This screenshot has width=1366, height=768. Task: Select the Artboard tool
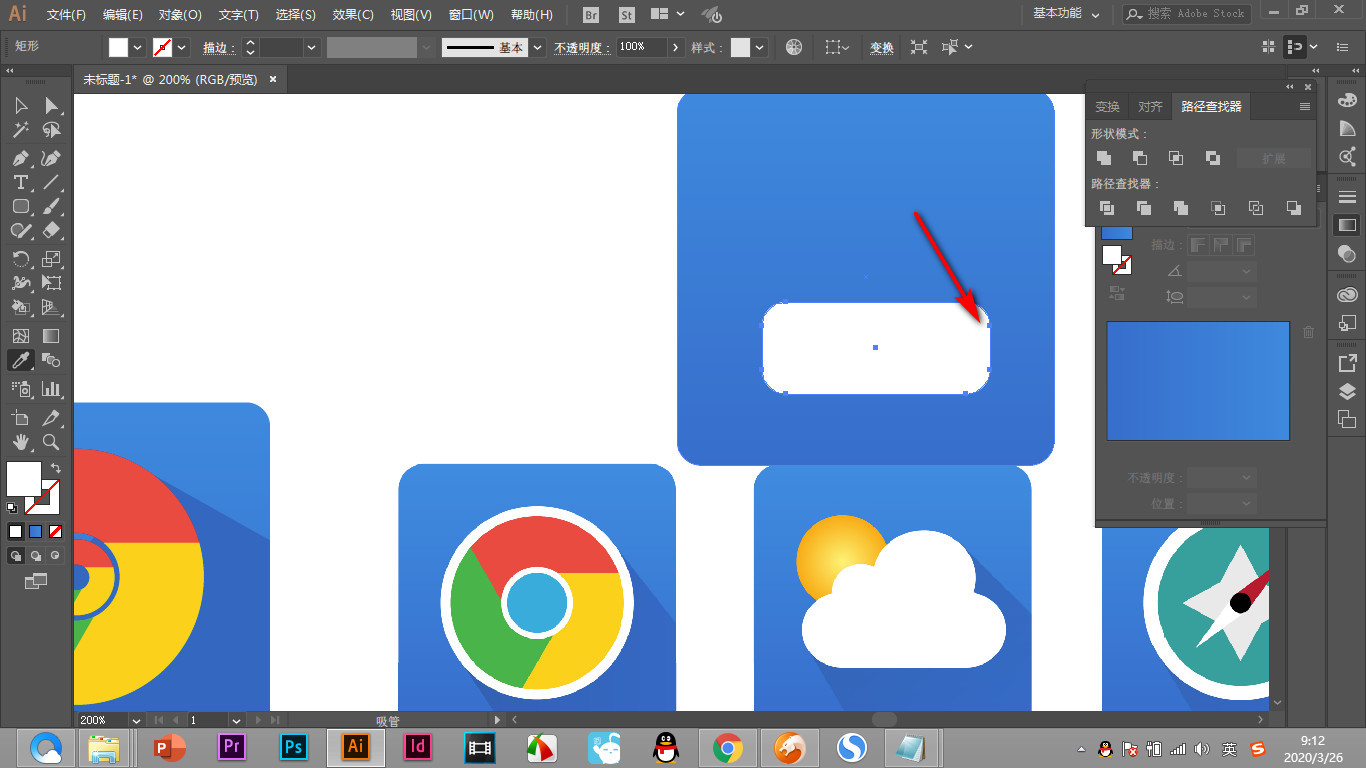pyautogui.click(x=20, y=418)
